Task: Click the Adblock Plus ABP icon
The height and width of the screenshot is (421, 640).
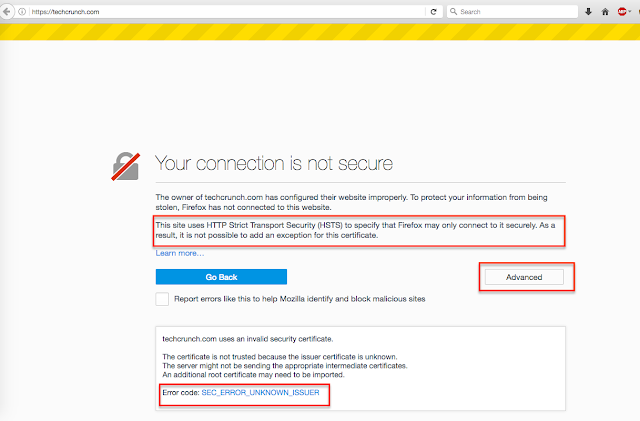Action: [621, 11]
